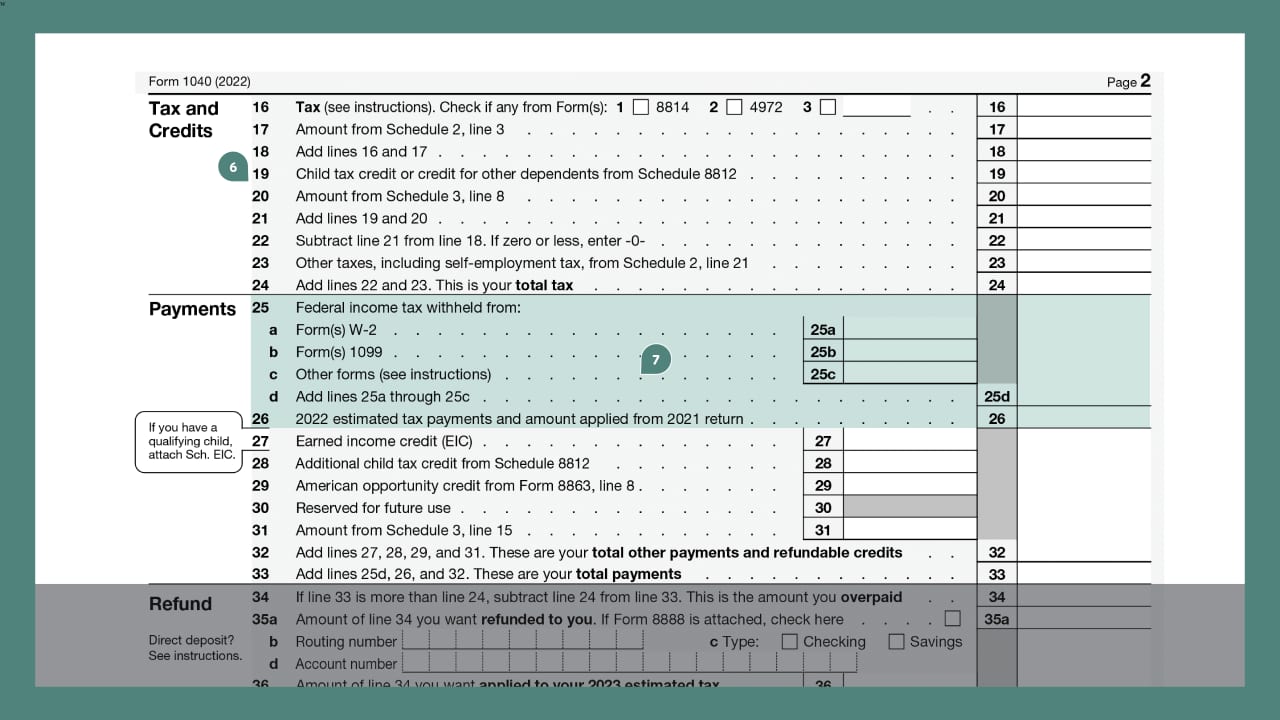Select the Savings account type box
1280x720 pixels.
pyautogui.click(x=896, y=642)
